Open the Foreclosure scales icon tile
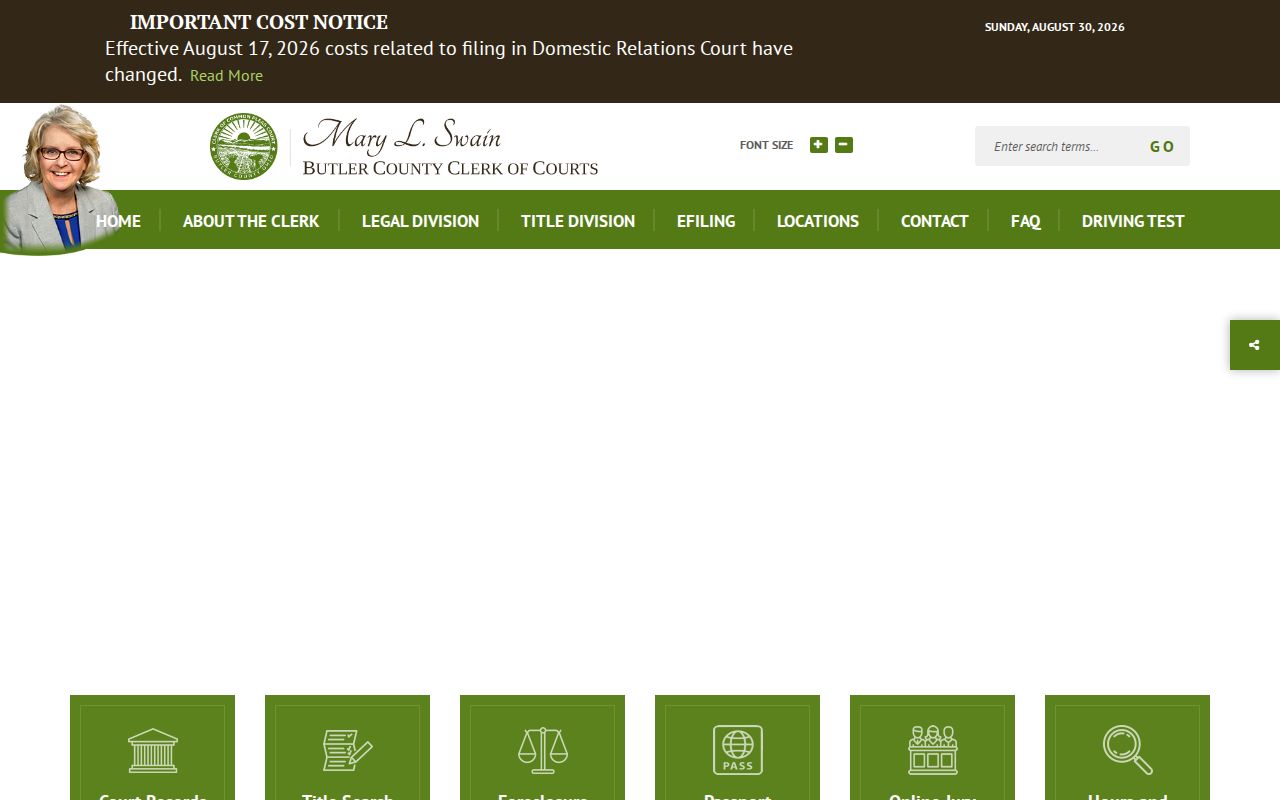The width and height of the screenshot is (1280, 800). tap(542, 748)
